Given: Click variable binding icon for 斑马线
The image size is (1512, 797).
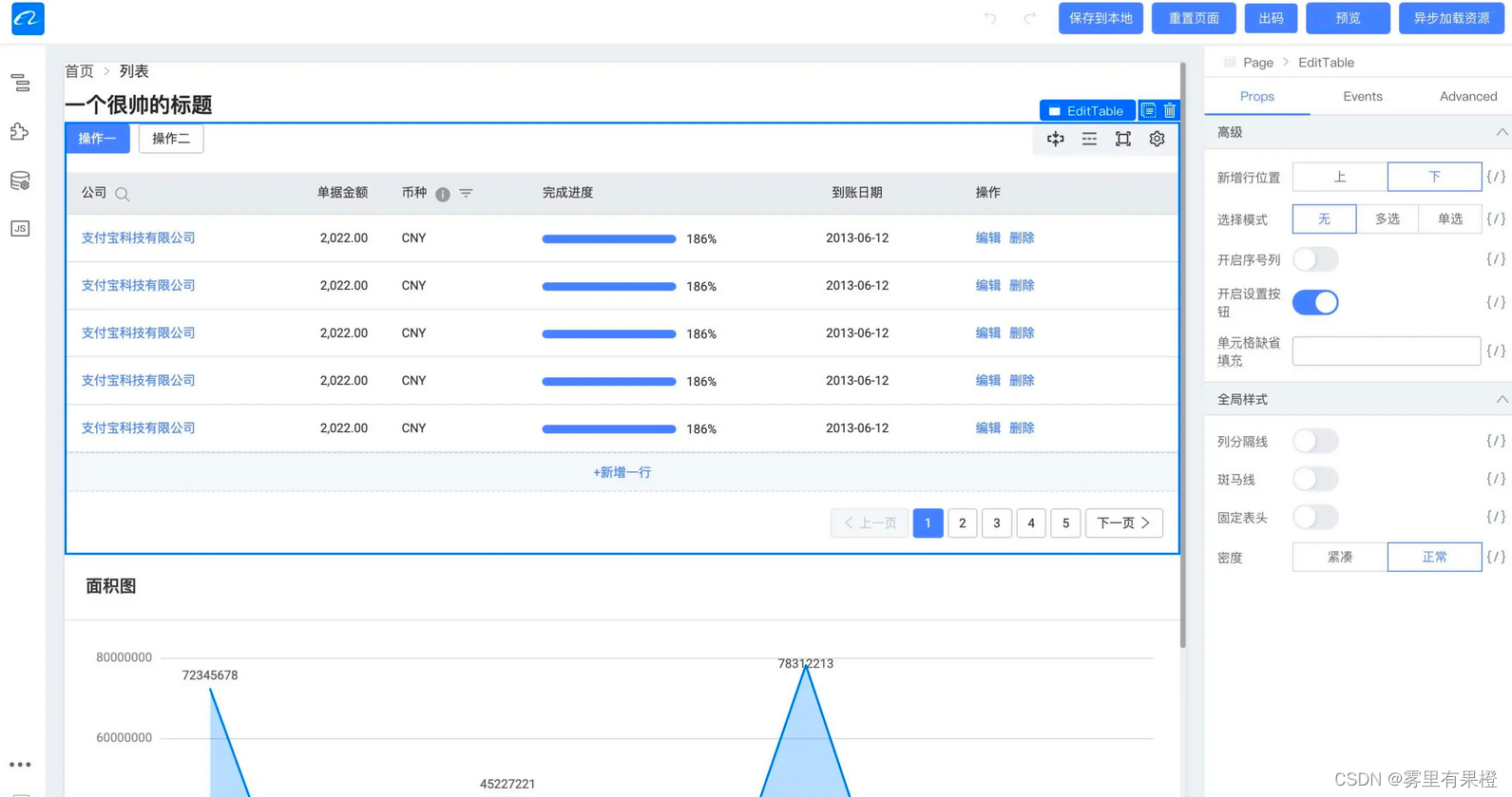Looking at the screenshot, I should pos(1496,479).
